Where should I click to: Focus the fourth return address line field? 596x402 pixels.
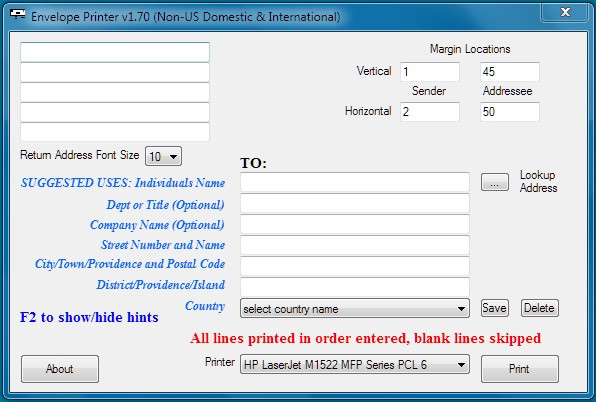[x=115, y=112]
